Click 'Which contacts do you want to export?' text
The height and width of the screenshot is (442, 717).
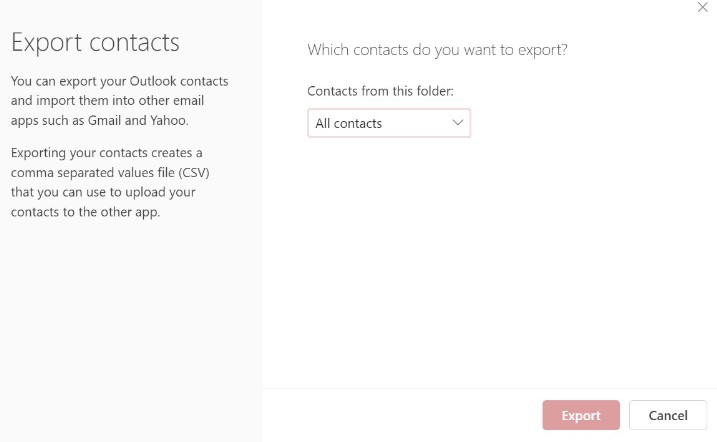[437, 49]
